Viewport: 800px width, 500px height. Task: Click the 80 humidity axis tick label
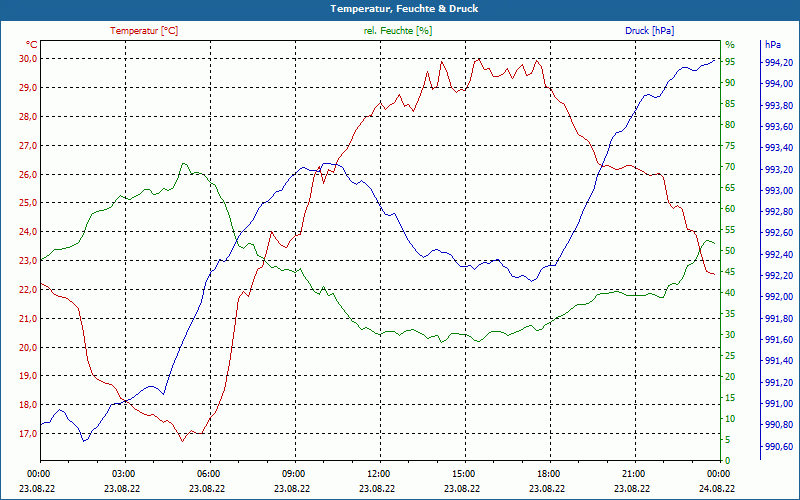[730, 125]
